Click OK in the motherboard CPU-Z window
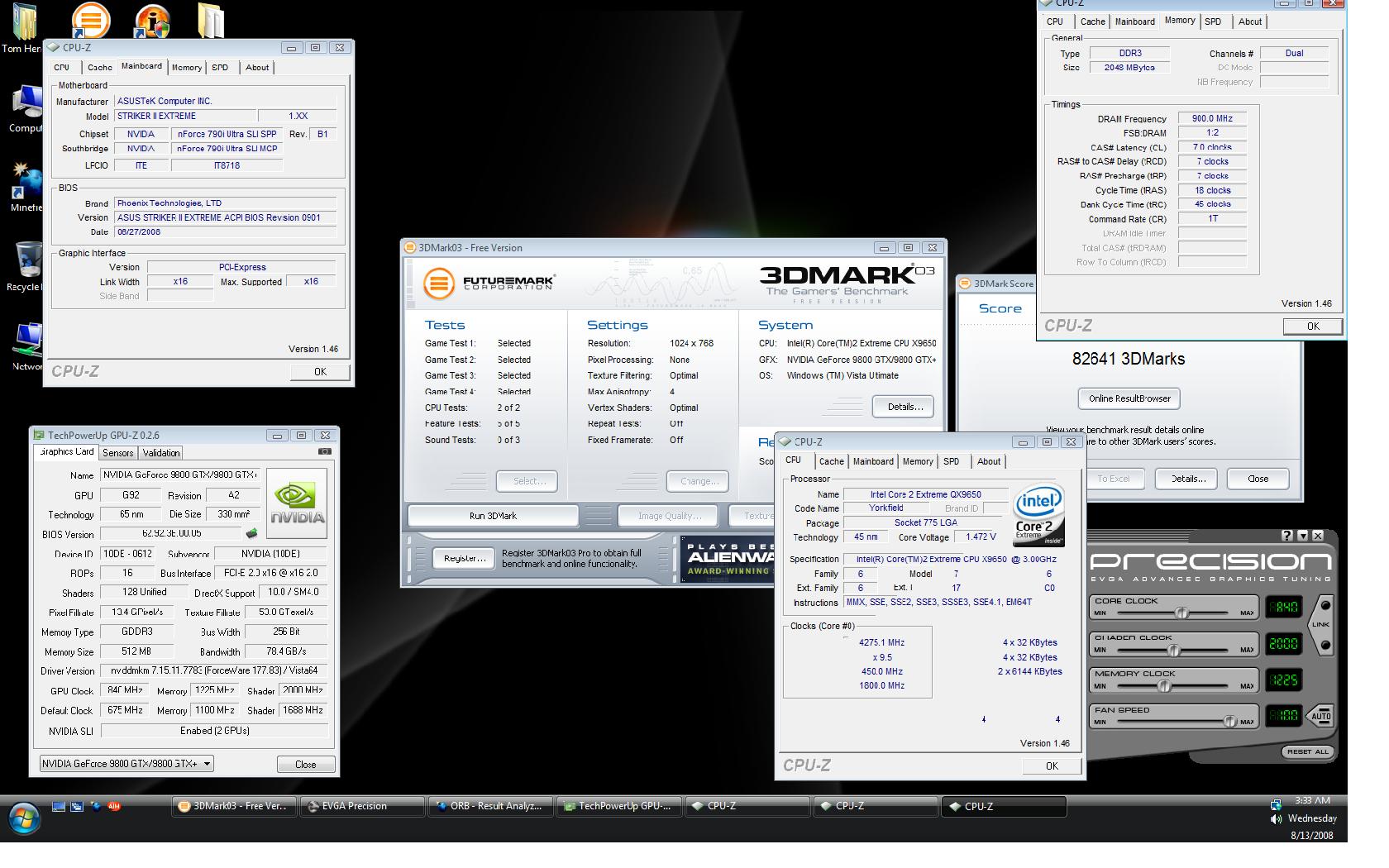Screen dimensions: 1389x868 click(321, 372)
